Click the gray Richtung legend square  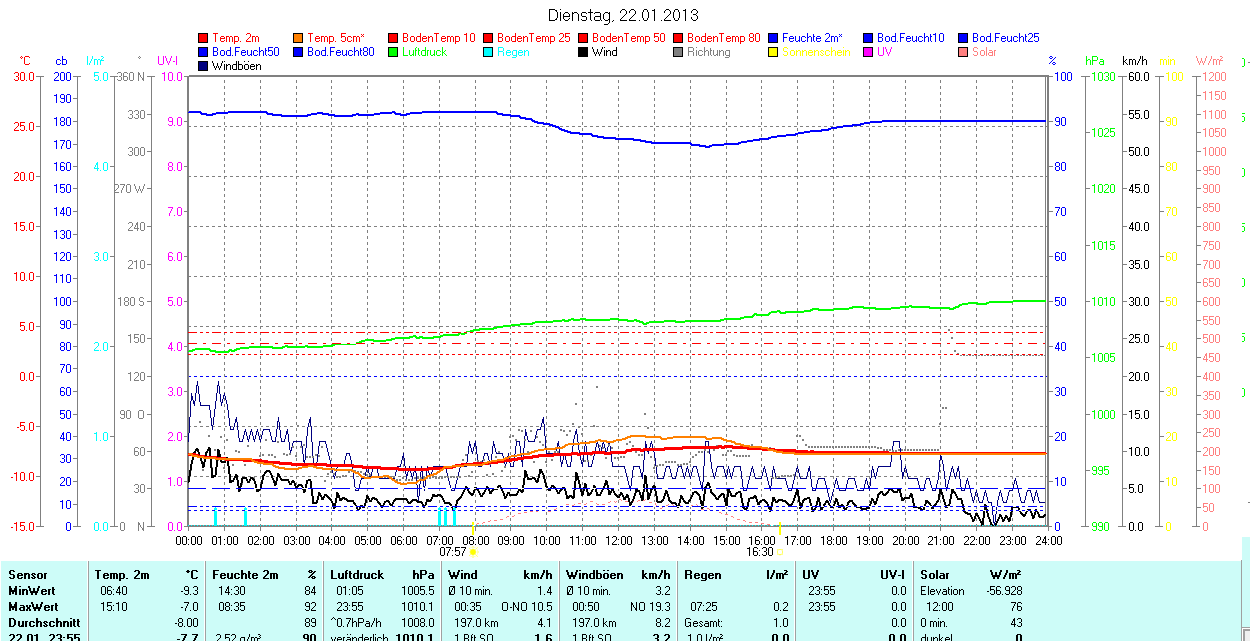[x=679, y=52]
